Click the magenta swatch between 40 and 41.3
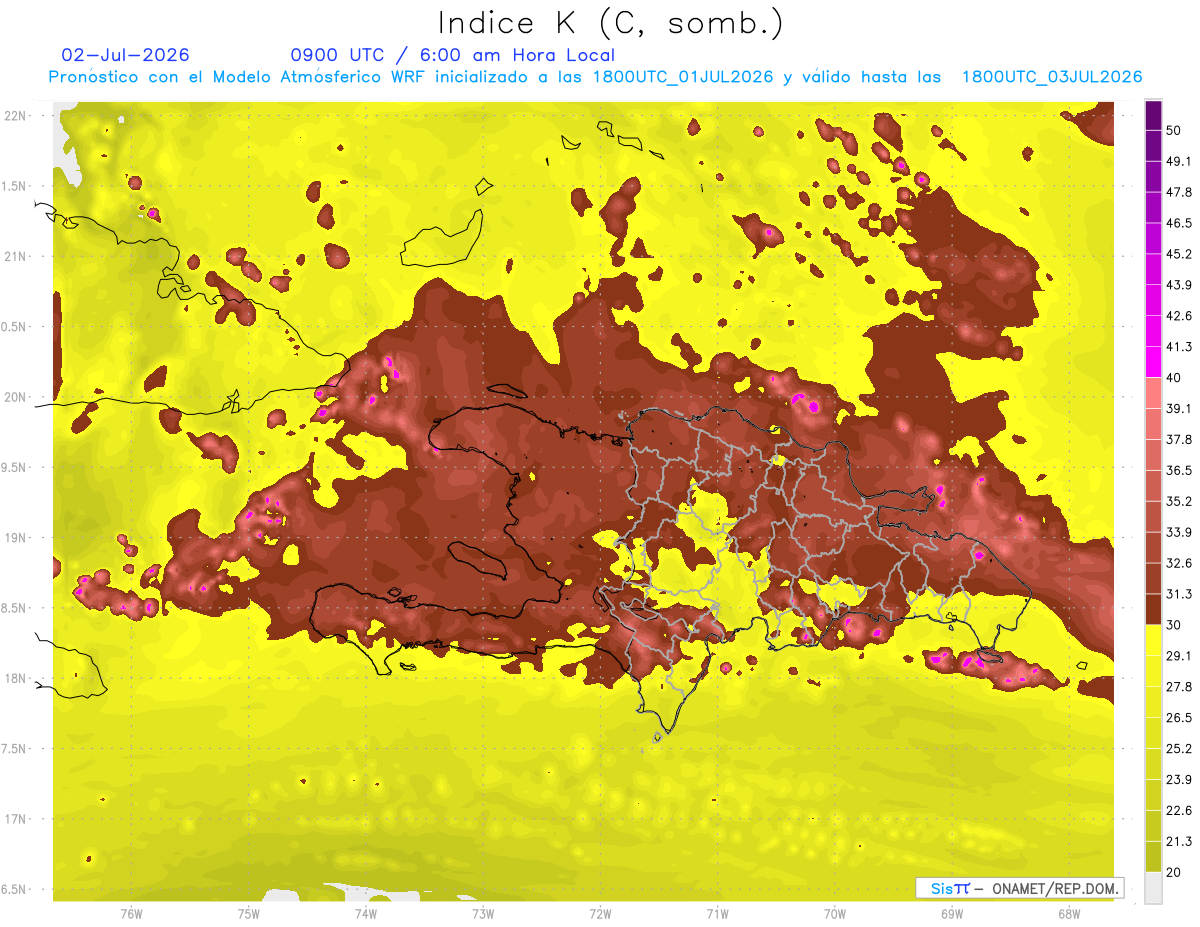1200x927 pixels. tap(1153, 362)
